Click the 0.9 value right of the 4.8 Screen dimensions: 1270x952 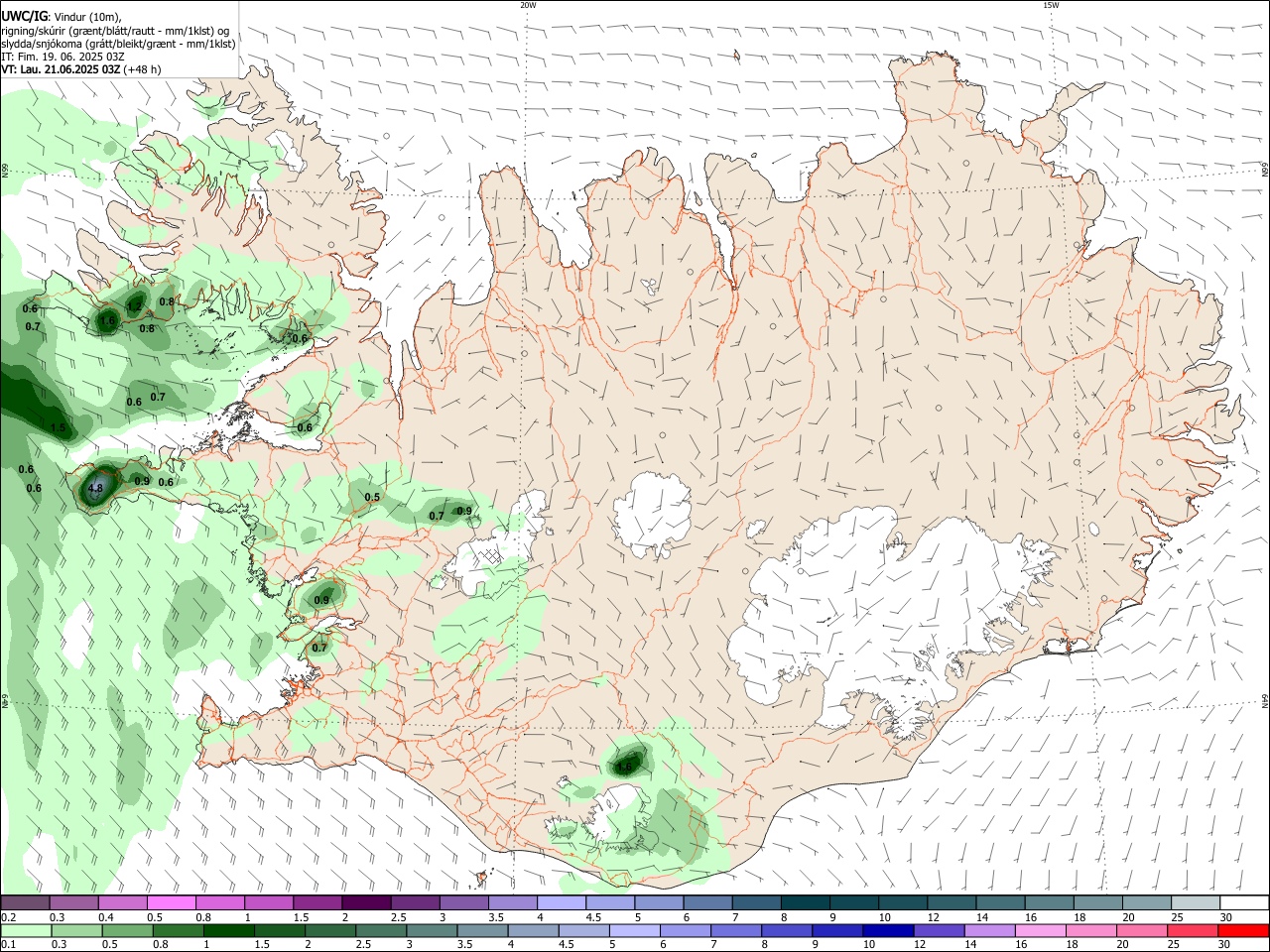coord(142,481)
